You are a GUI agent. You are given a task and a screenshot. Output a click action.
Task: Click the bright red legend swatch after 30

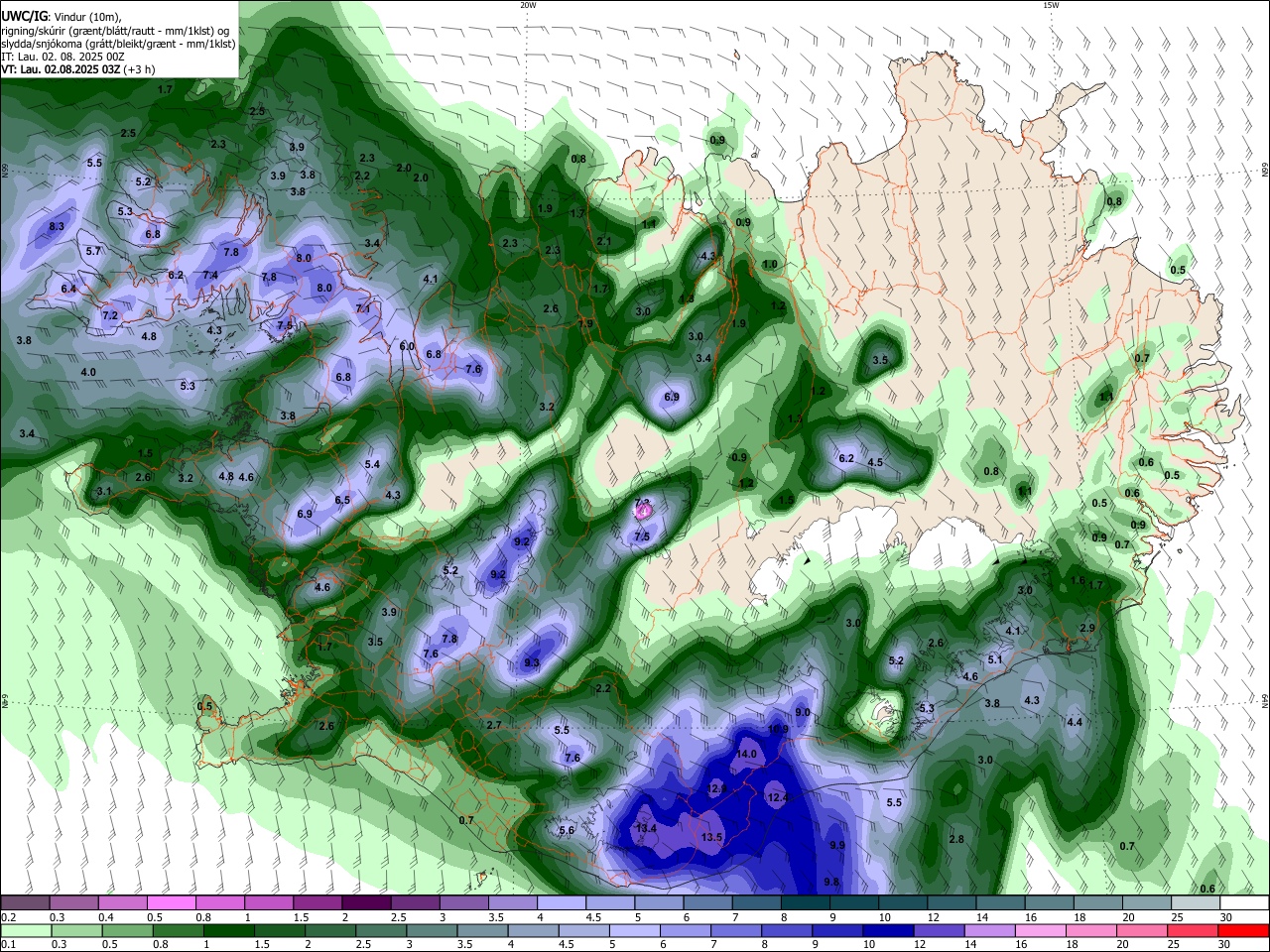pos(1245,930)
